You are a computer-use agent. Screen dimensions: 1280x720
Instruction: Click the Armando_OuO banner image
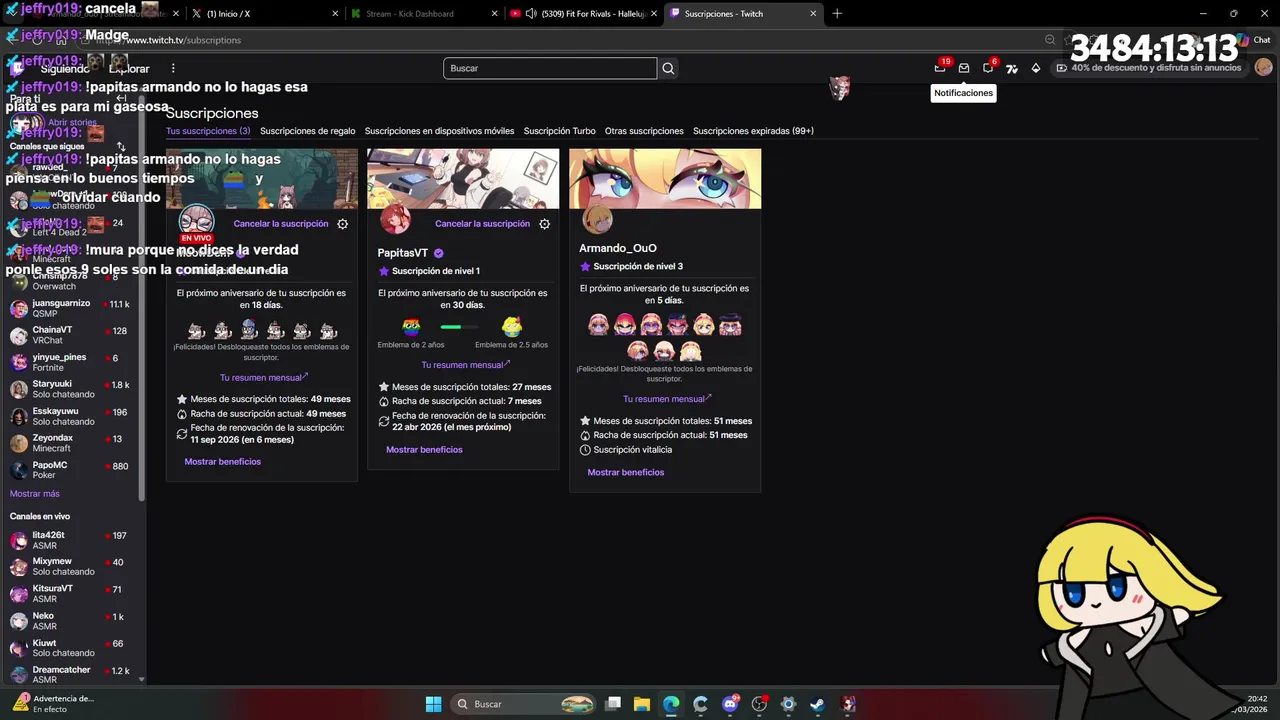pyautogui.click(x=665, y=179)
